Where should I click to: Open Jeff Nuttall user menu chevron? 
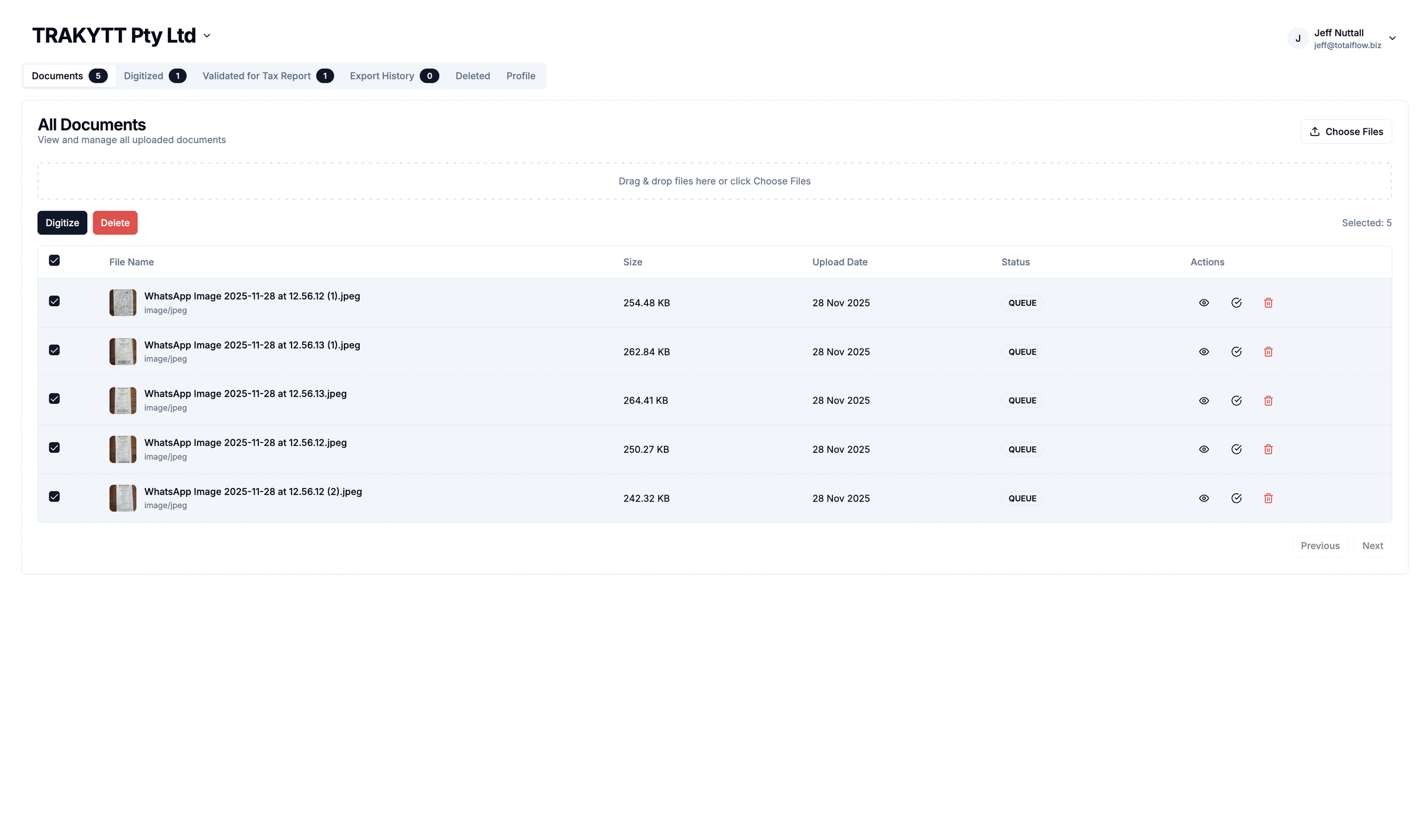tap(1392, 39)
